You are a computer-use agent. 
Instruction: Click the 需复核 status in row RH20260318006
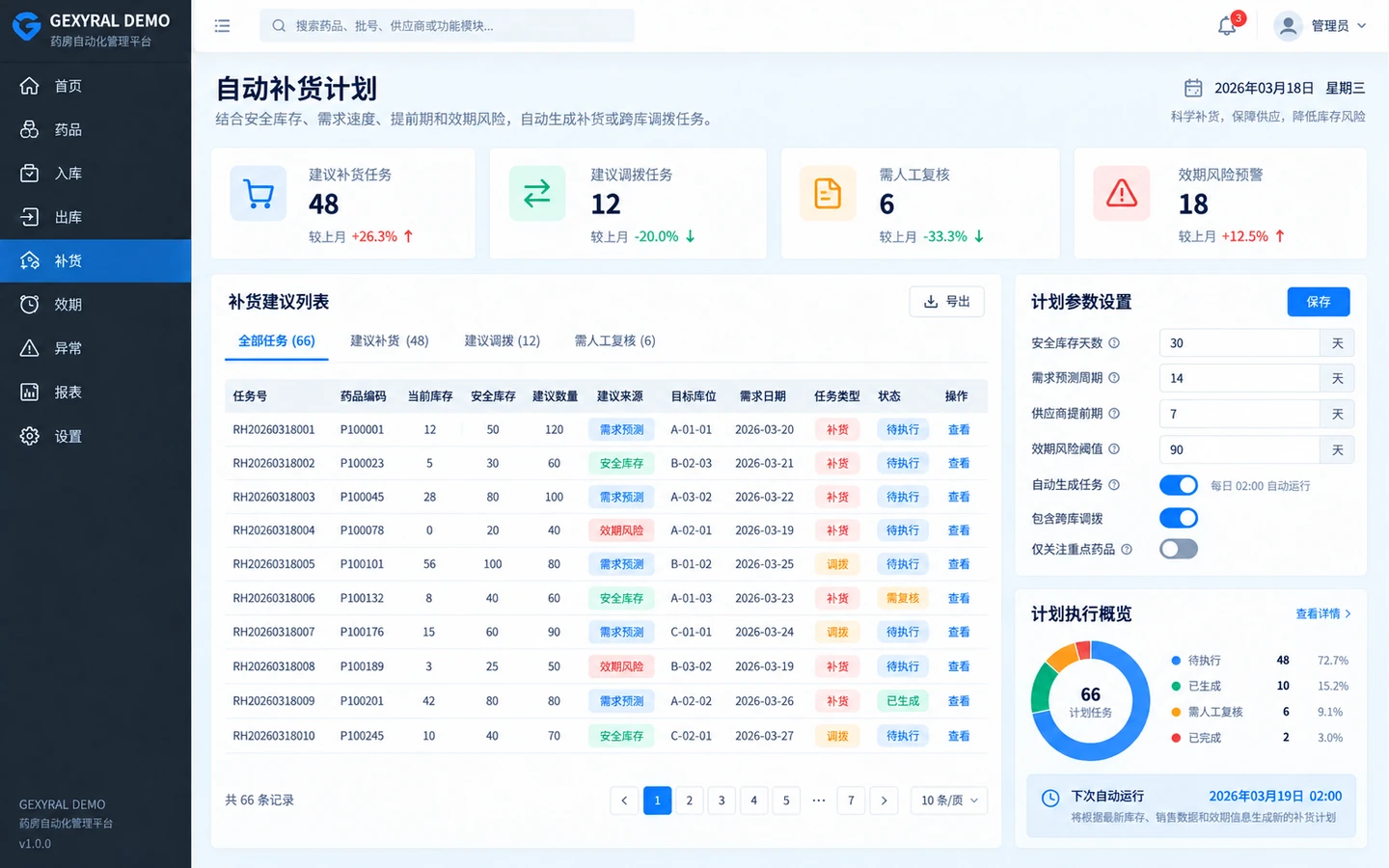903,599
